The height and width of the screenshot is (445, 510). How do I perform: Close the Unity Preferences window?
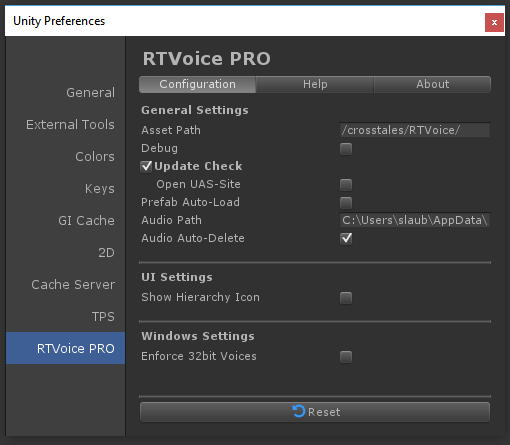(x=494, y=22)
